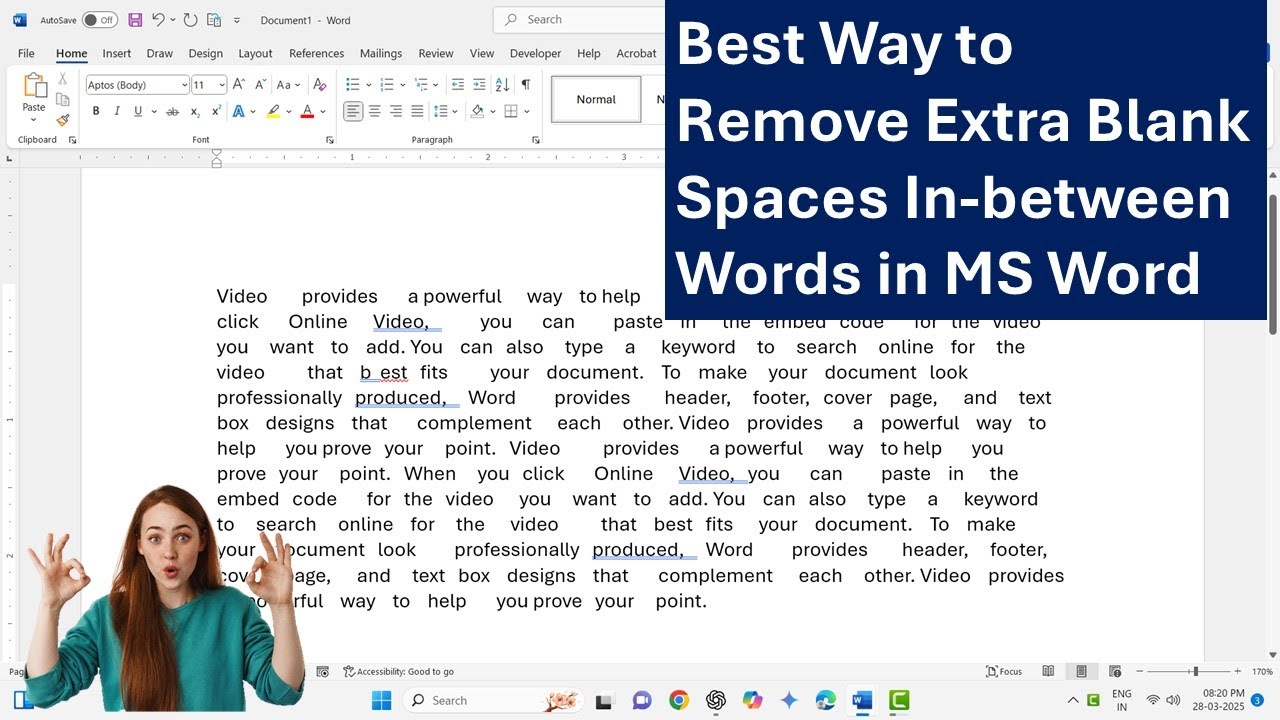Check Accessibility: Good to go status
The image size is (1280, 720).
398,672
